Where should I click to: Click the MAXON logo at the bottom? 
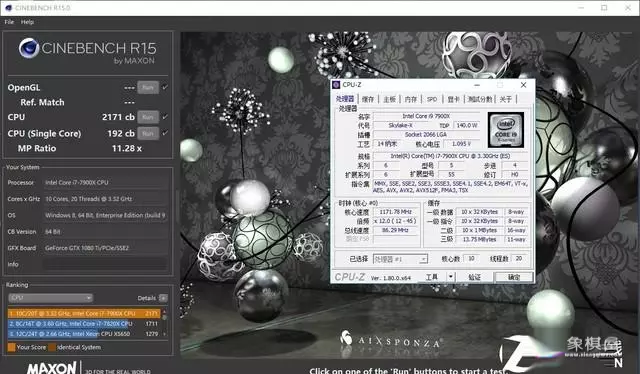(x=51, y=368)
